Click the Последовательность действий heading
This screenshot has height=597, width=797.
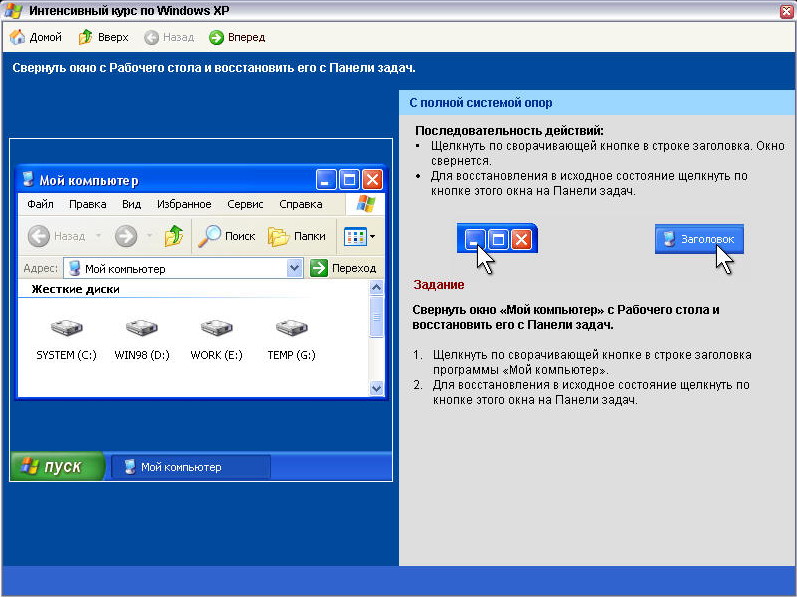tap(509, 131)
